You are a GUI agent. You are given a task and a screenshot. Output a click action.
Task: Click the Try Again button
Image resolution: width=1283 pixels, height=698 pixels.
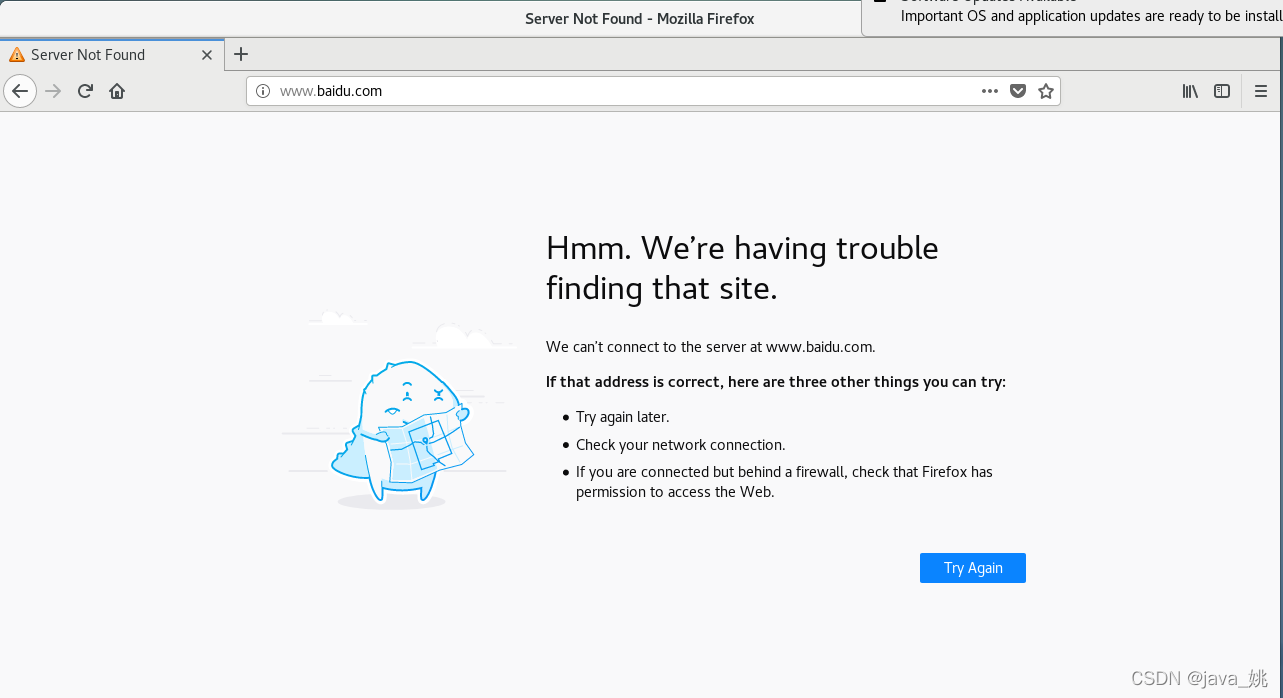click(973, 568)
